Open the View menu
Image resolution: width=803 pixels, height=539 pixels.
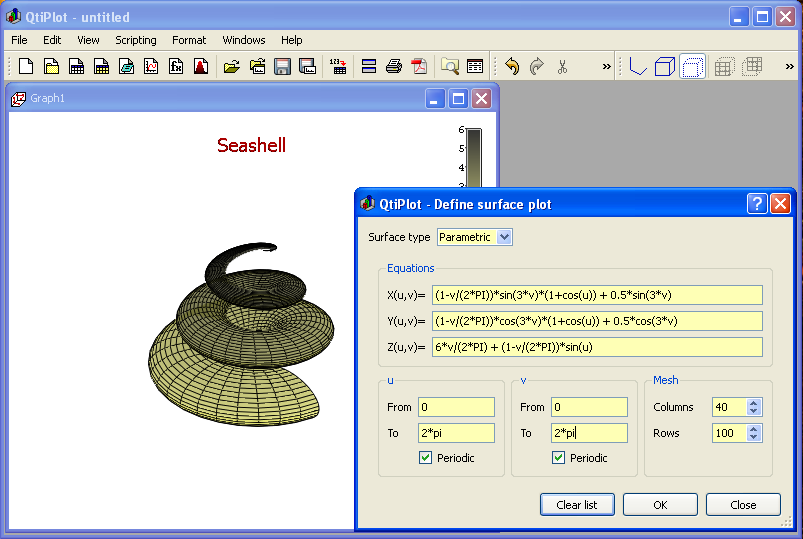tap(88, 40)
